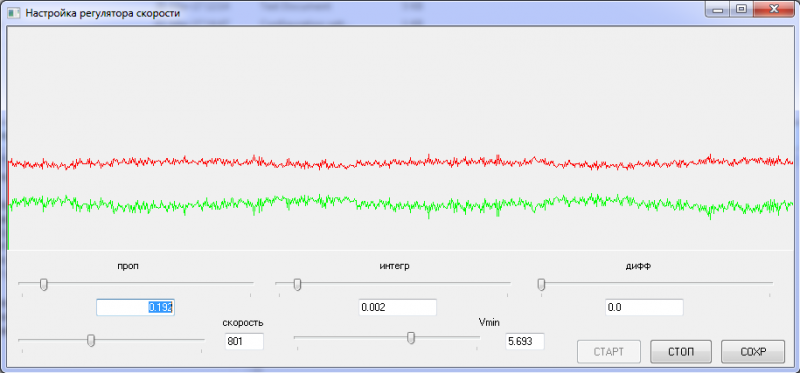Focus the Vmin field showing 5.693

point(525,341)
